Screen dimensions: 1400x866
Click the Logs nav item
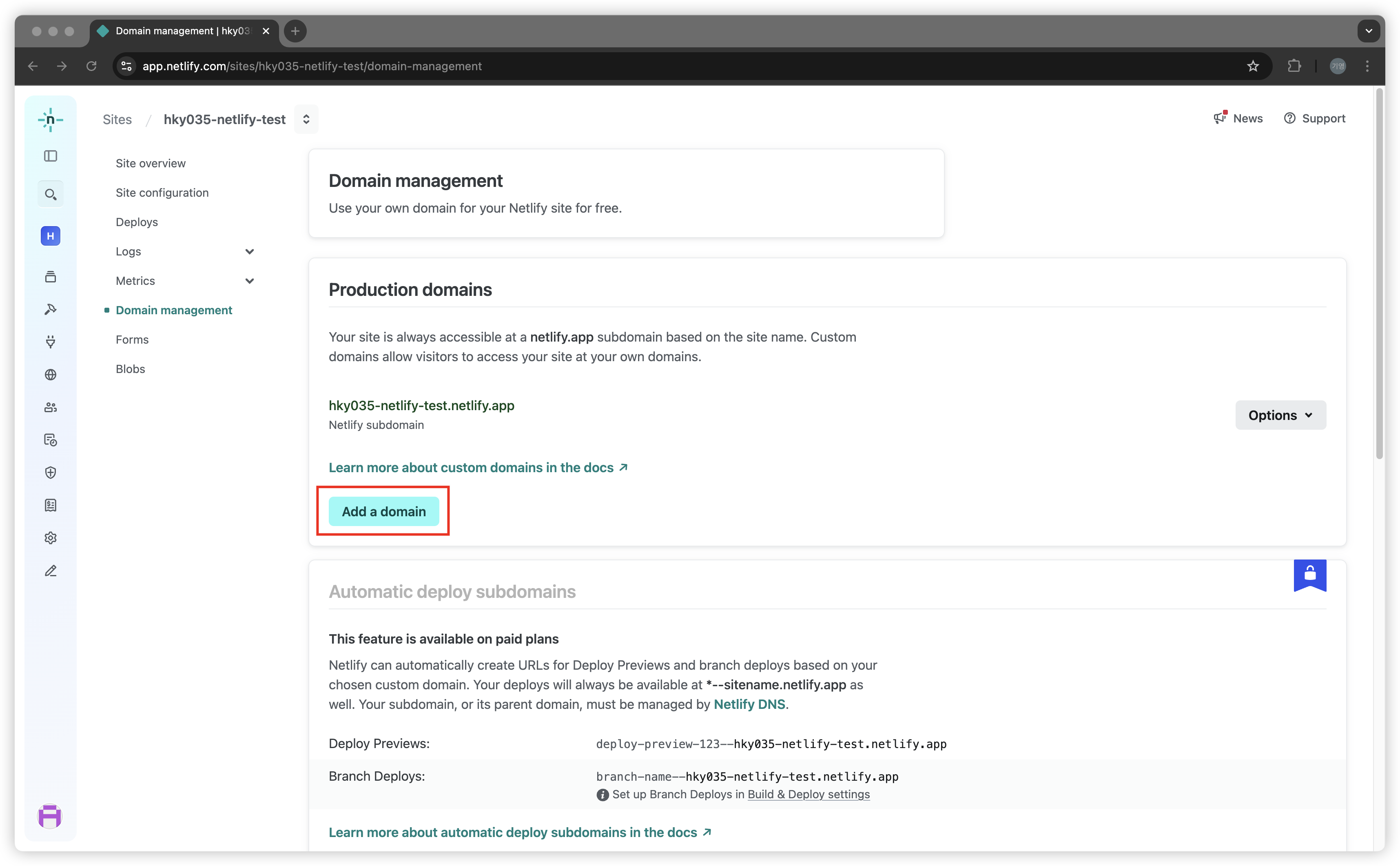(128, 251)
